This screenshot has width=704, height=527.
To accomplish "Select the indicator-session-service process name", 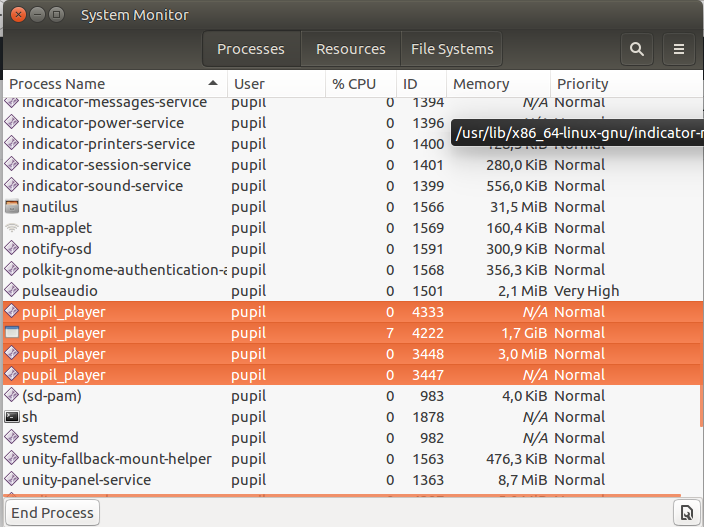I will [x=106, y=165].
